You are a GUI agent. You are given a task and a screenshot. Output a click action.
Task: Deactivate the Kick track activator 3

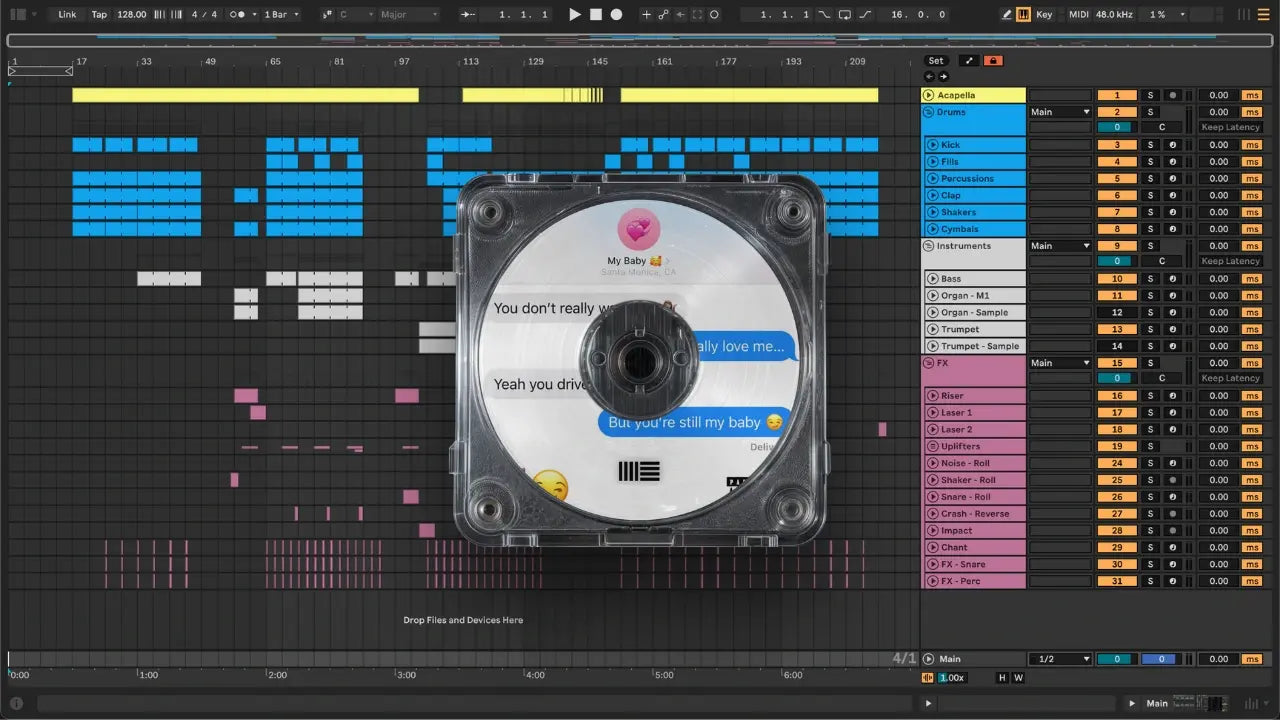(1117, 146)
